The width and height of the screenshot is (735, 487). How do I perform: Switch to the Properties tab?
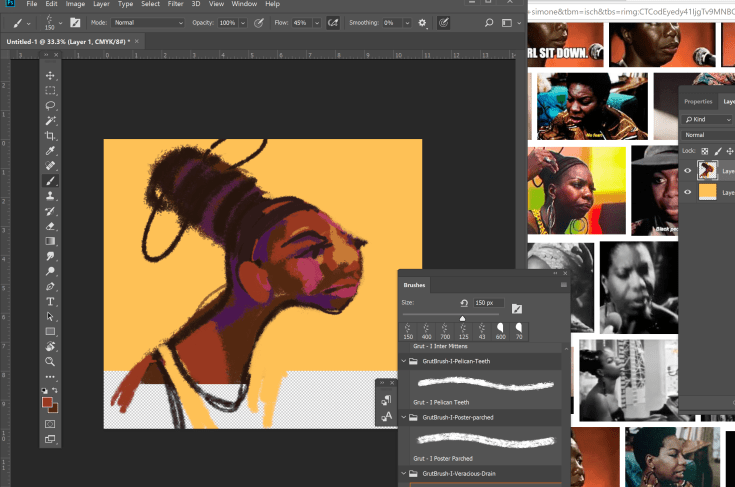coord(698,101)
